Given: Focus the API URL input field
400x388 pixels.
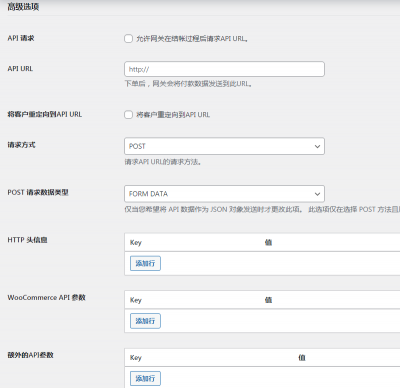Looking at the screenshot, I should (224, 69).
